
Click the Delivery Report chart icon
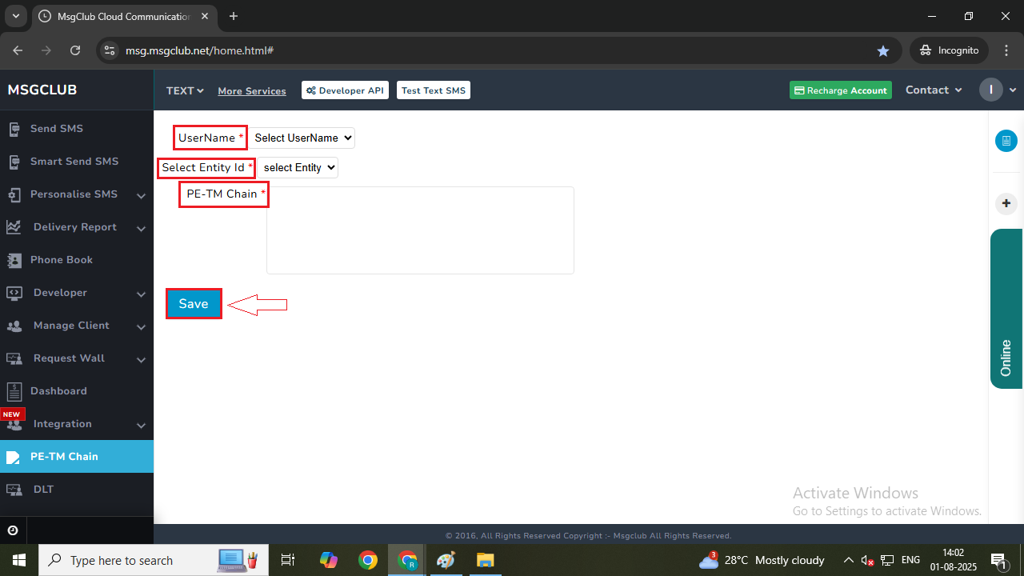[14, 227]
